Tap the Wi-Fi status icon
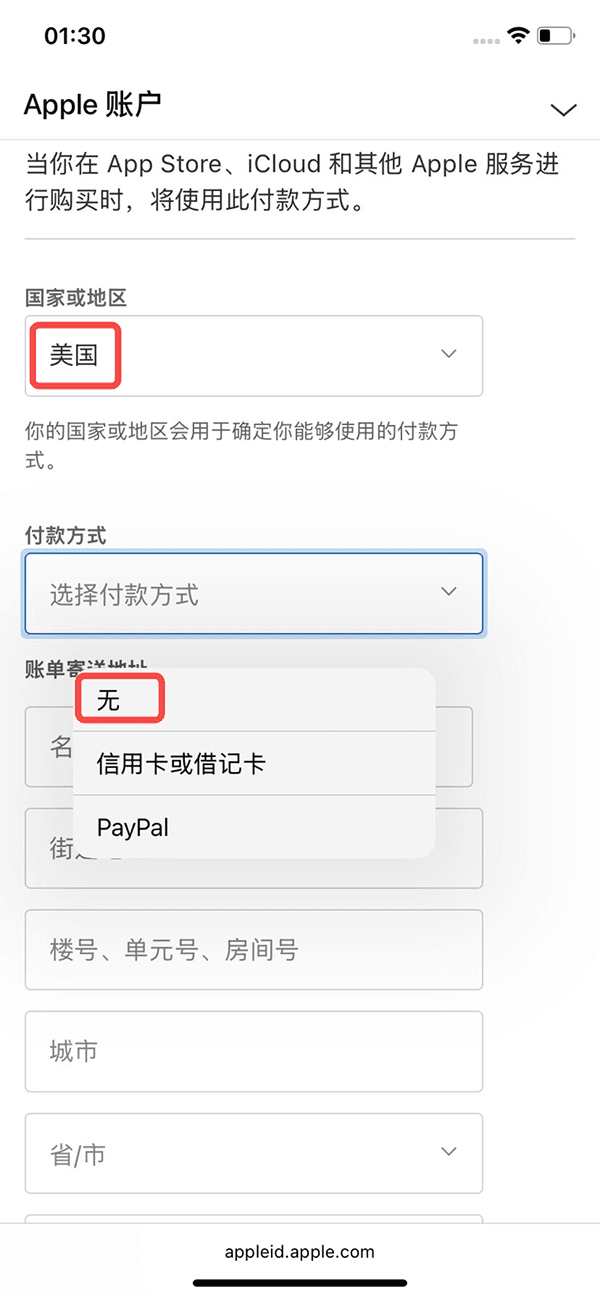Image resolution: width=600 pixels, height=1298 pixels. (x=518, y=36)
